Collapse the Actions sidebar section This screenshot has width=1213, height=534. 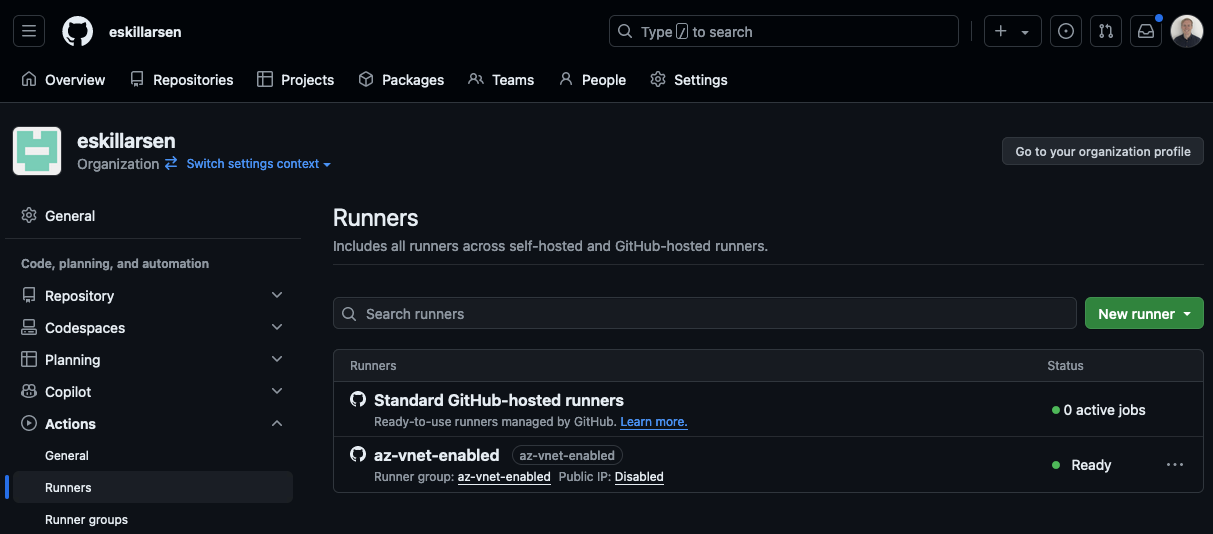click(153, 424)
